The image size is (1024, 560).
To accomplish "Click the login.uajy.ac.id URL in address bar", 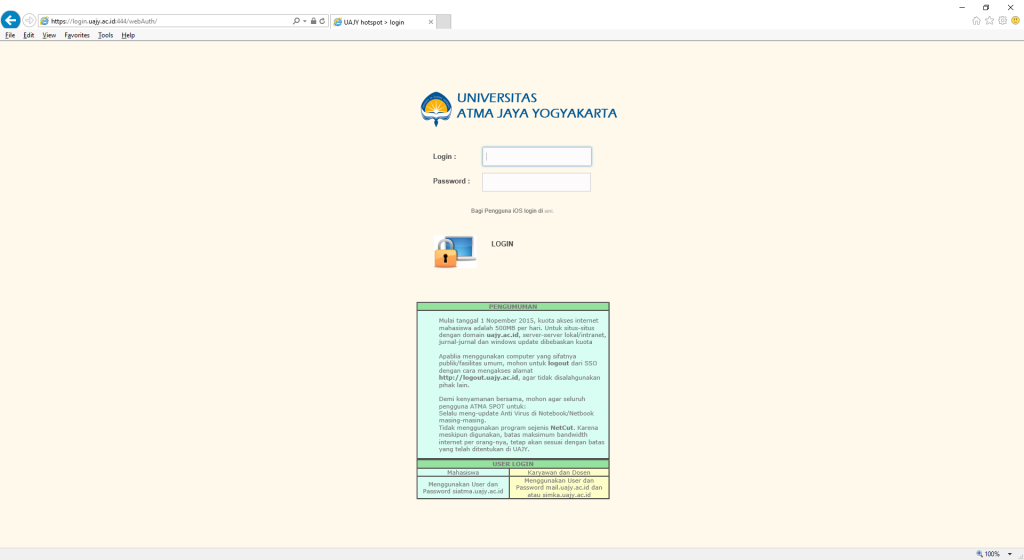I will click(x=104, y=22).
